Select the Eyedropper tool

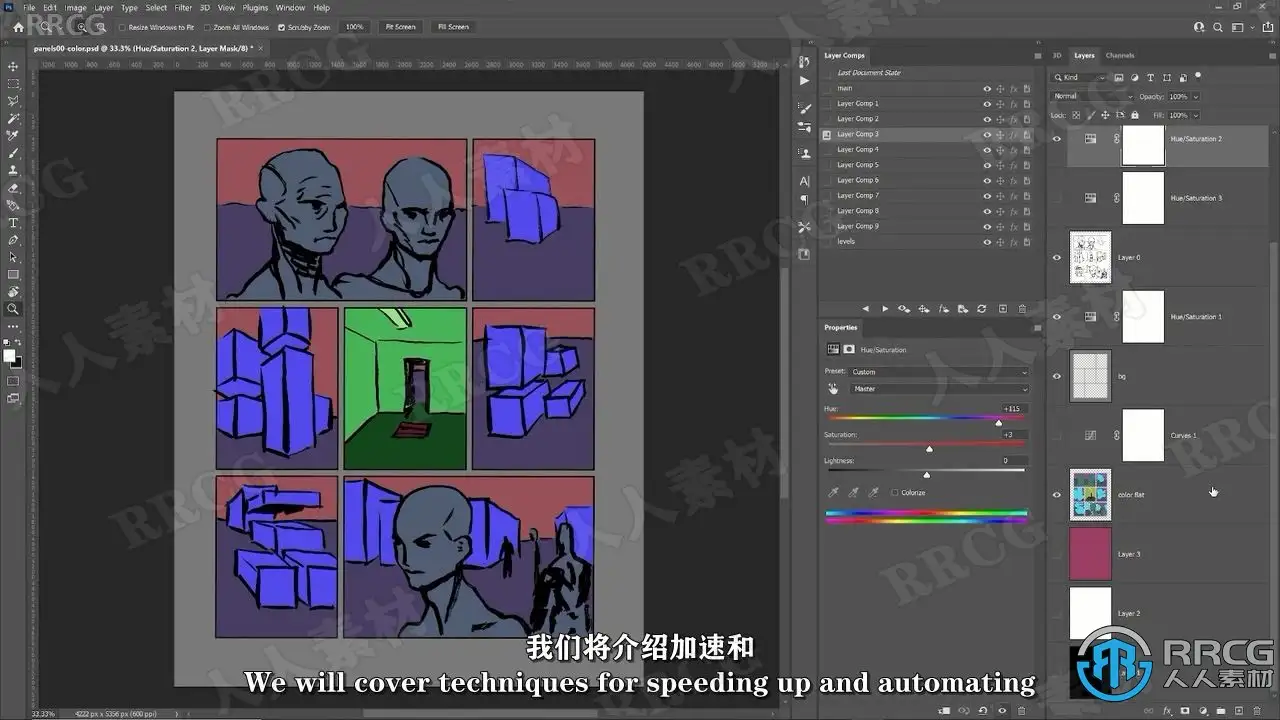[x=13, y=136]
